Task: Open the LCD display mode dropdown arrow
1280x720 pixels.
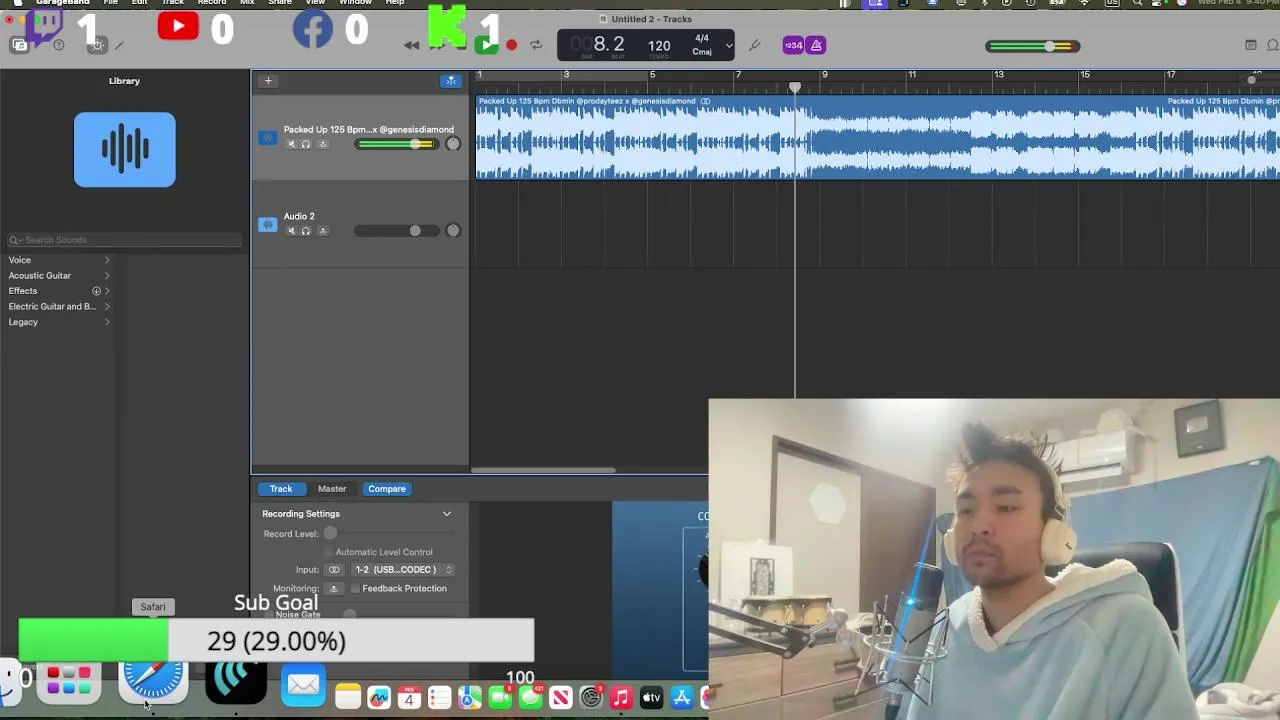Action: 729,45
